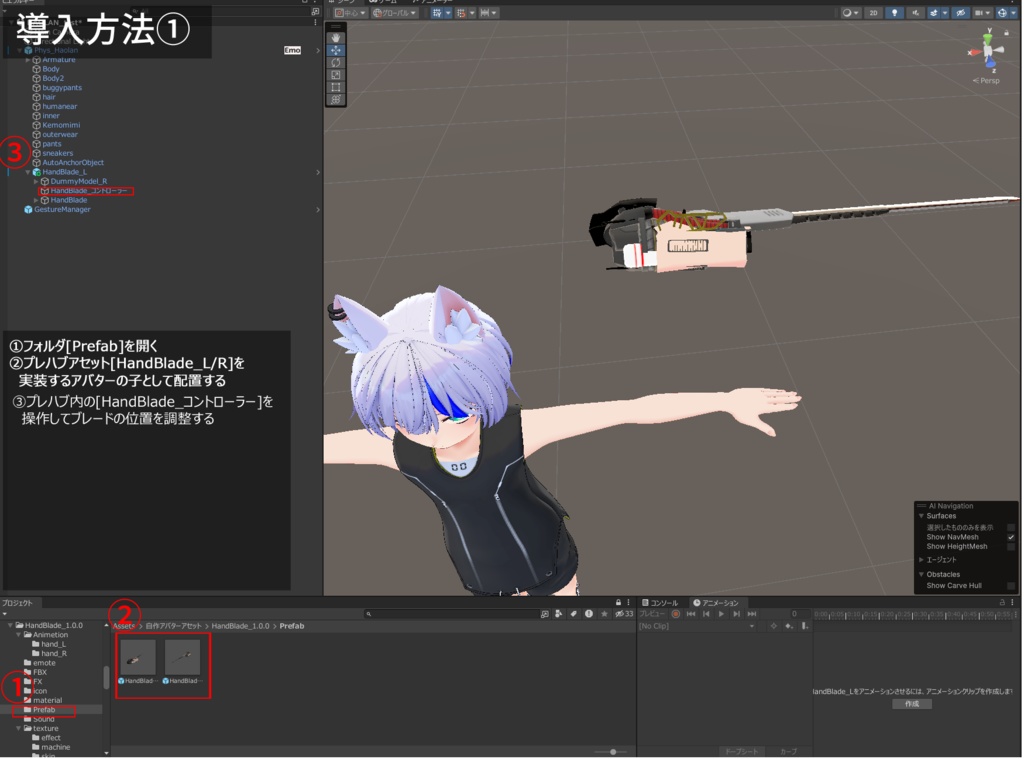The width and height of the screenshot is (1024, 759).
Task: Select the プロジェクト (Project) tab
Action: [x=20, y=603]
